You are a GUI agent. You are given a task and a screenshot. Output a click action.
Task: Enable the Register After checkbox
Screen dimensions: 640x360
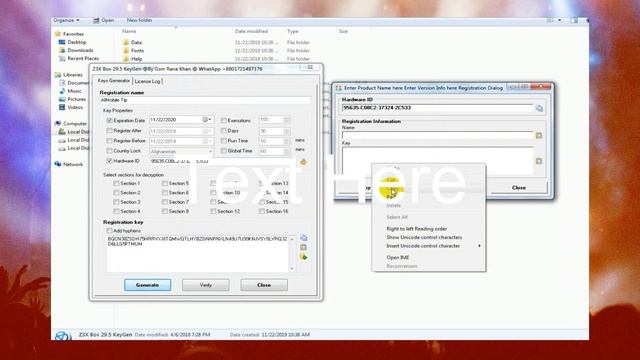coord(109,131)
